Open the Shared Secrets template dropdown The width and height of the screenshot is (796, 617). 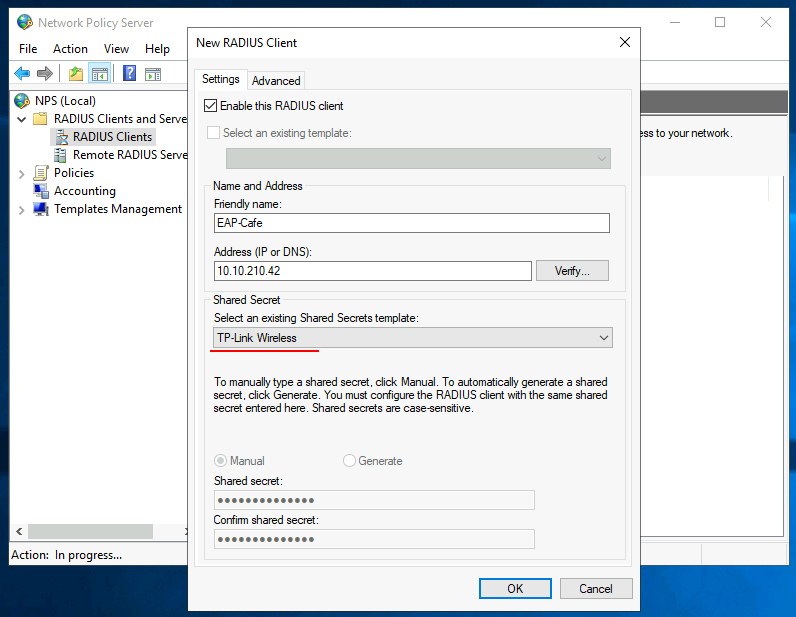click(x=412, y=338)
